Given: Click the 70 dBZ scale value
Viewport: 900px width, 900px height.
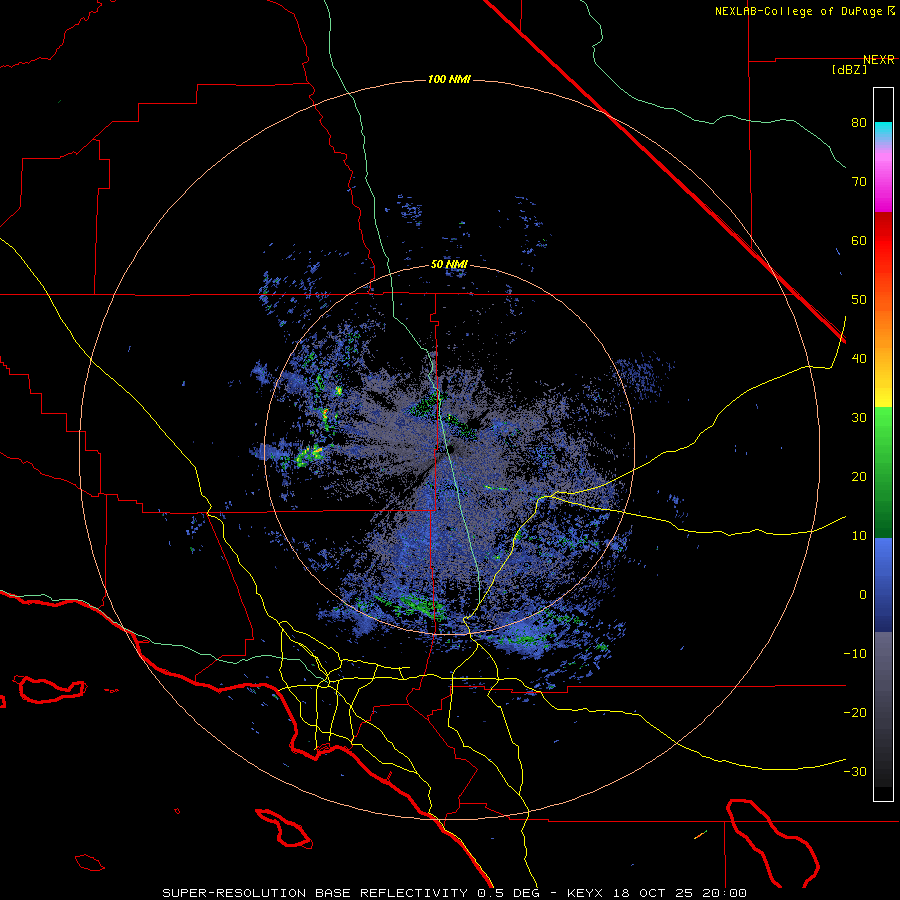Looking at the screenshot, I should (x=859, y=182).
